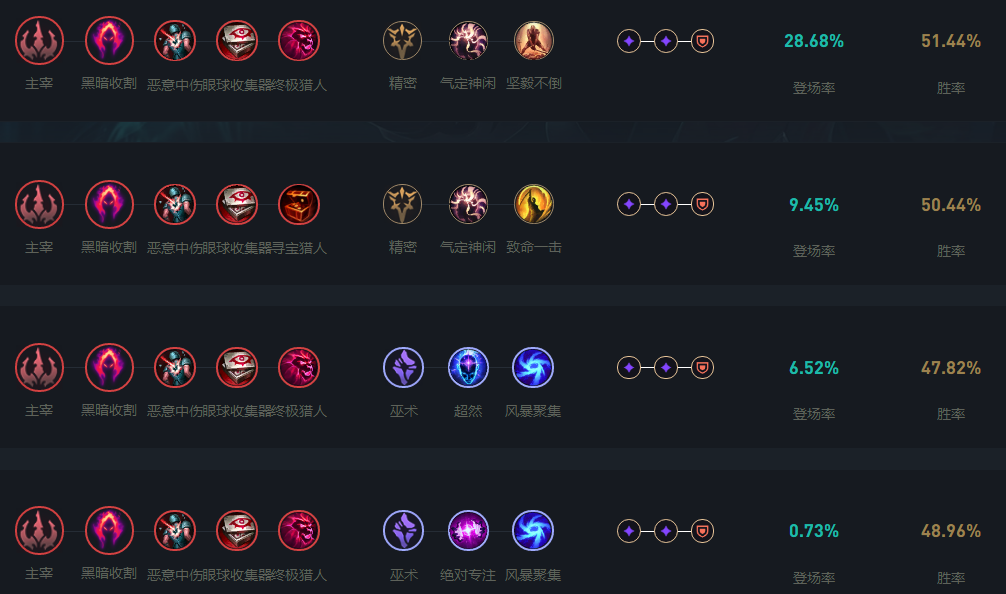
Task: Select first purple stat shard in second row
Action: 629,204
